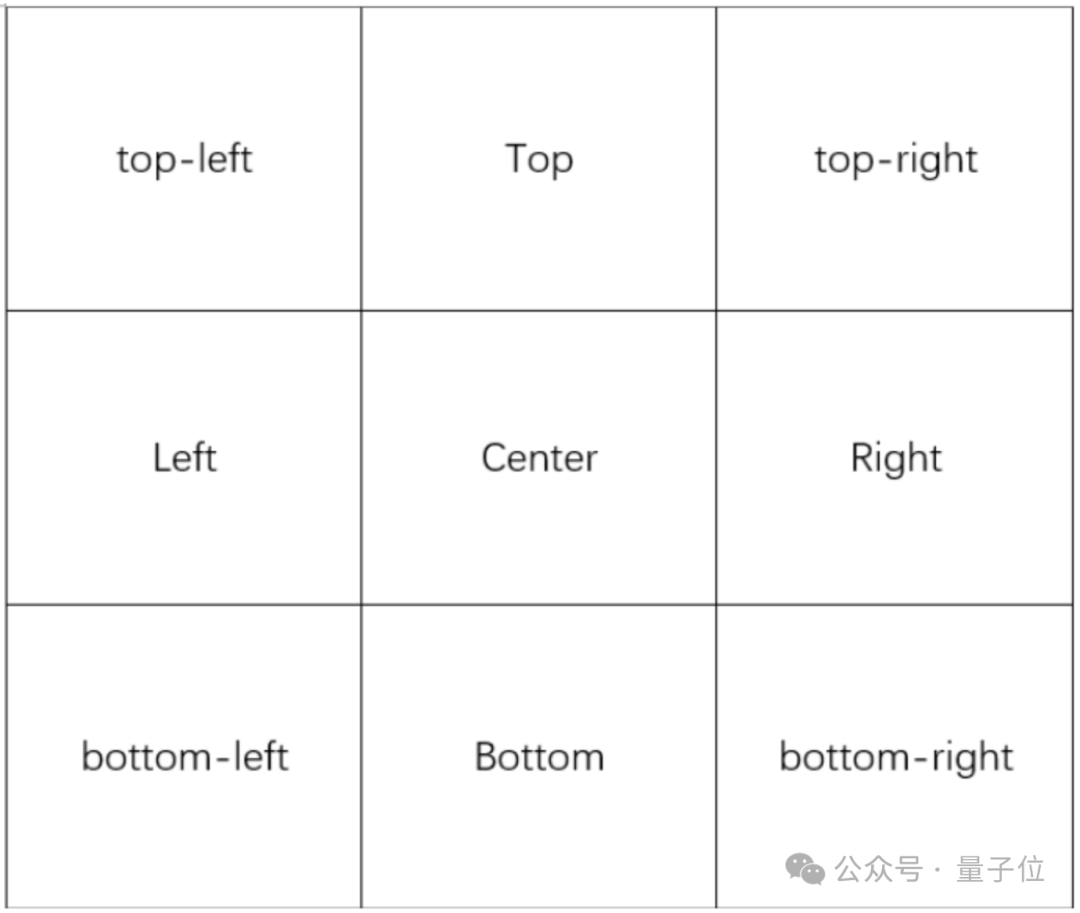The image size is (1080, 913).
Task: Click the letter T in Top
Action: [x=517, y=158]
